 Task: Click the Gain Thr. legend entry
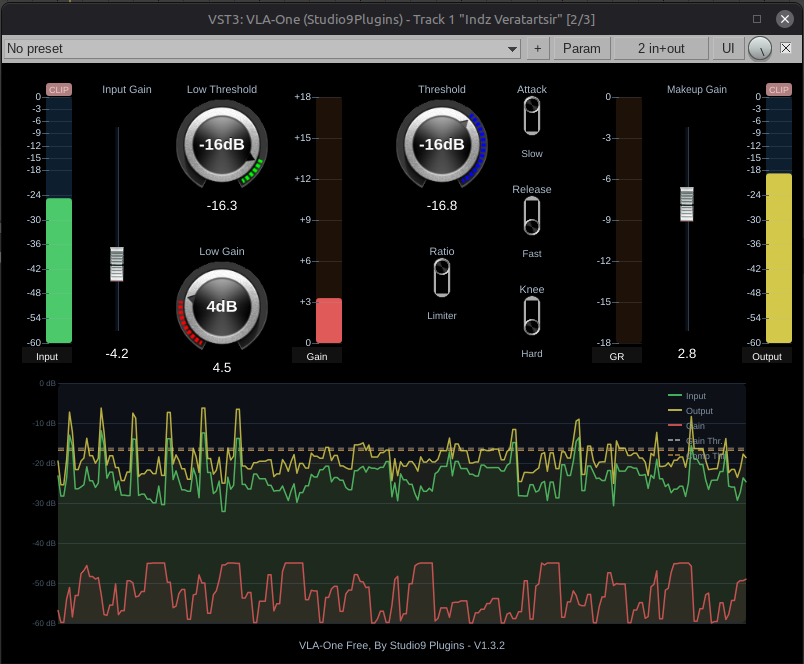tap(695, 440)
